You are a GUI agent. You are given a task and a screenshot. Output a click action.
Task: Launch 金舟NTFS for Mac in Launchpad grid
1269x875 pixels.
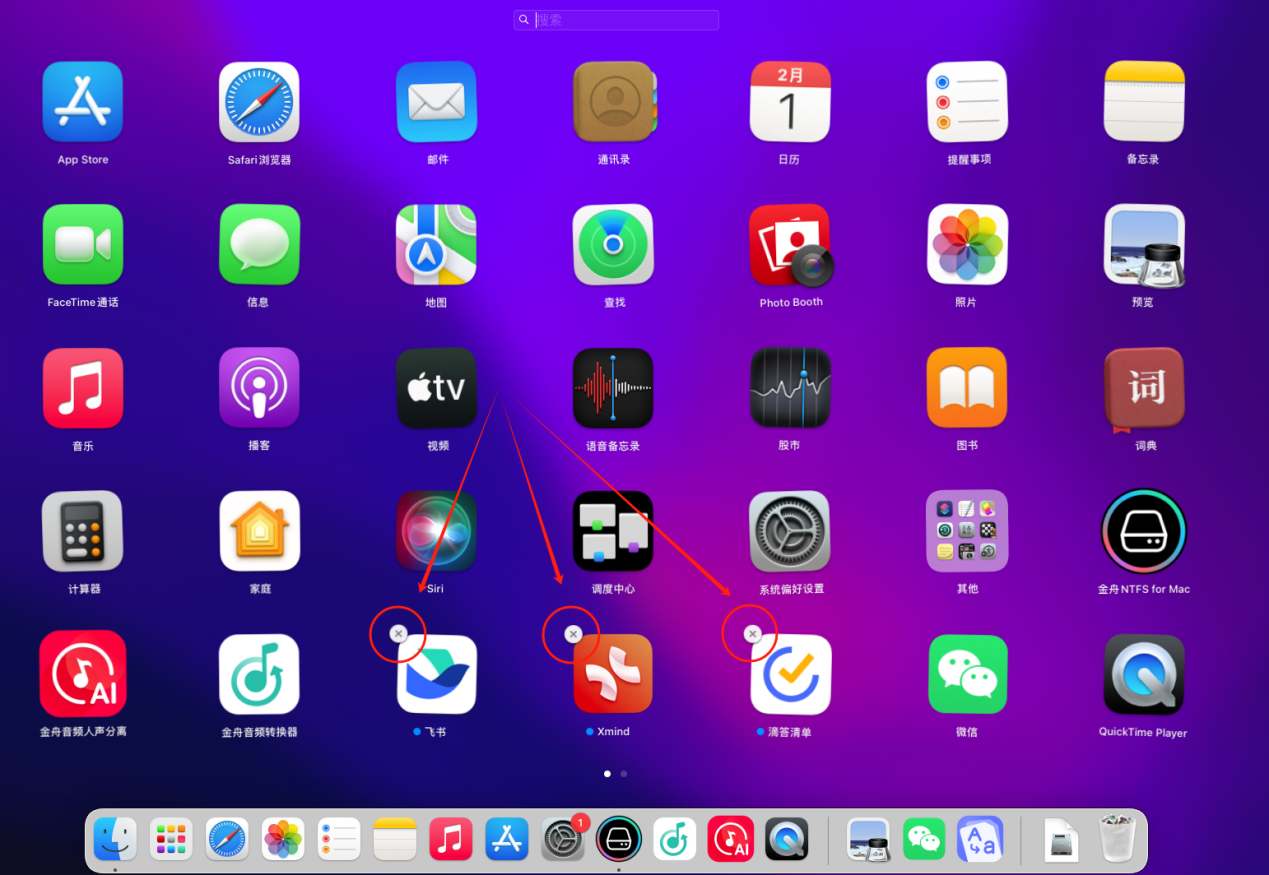[x=1144, y=531]
